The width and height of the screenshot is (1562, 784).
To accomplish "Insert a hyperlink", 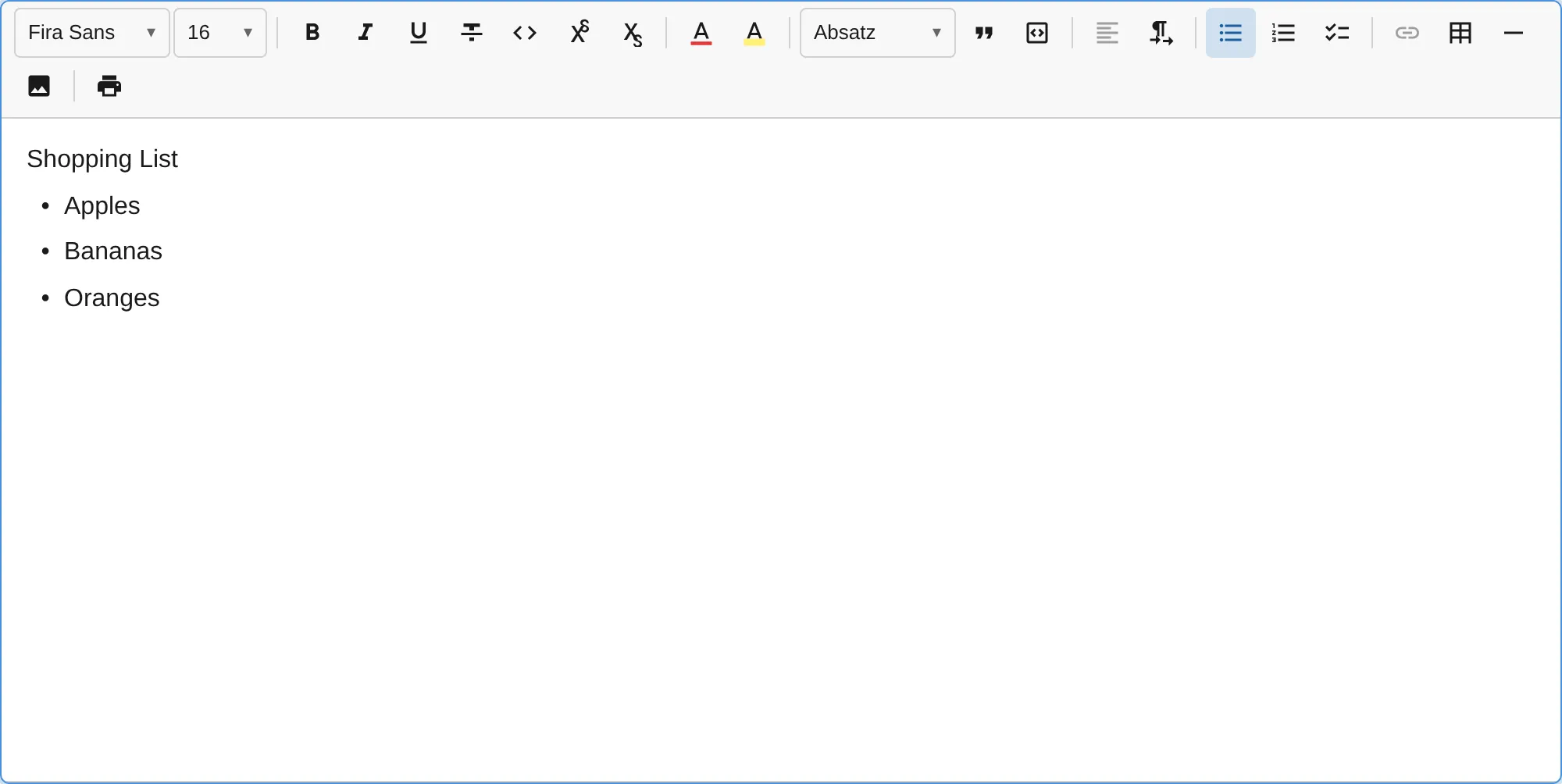I will pos(1407,32).
